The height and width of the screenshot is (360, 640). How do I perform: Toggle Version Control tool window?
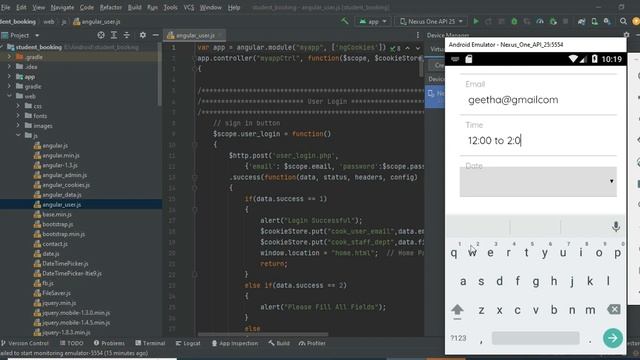pos(24,343)
